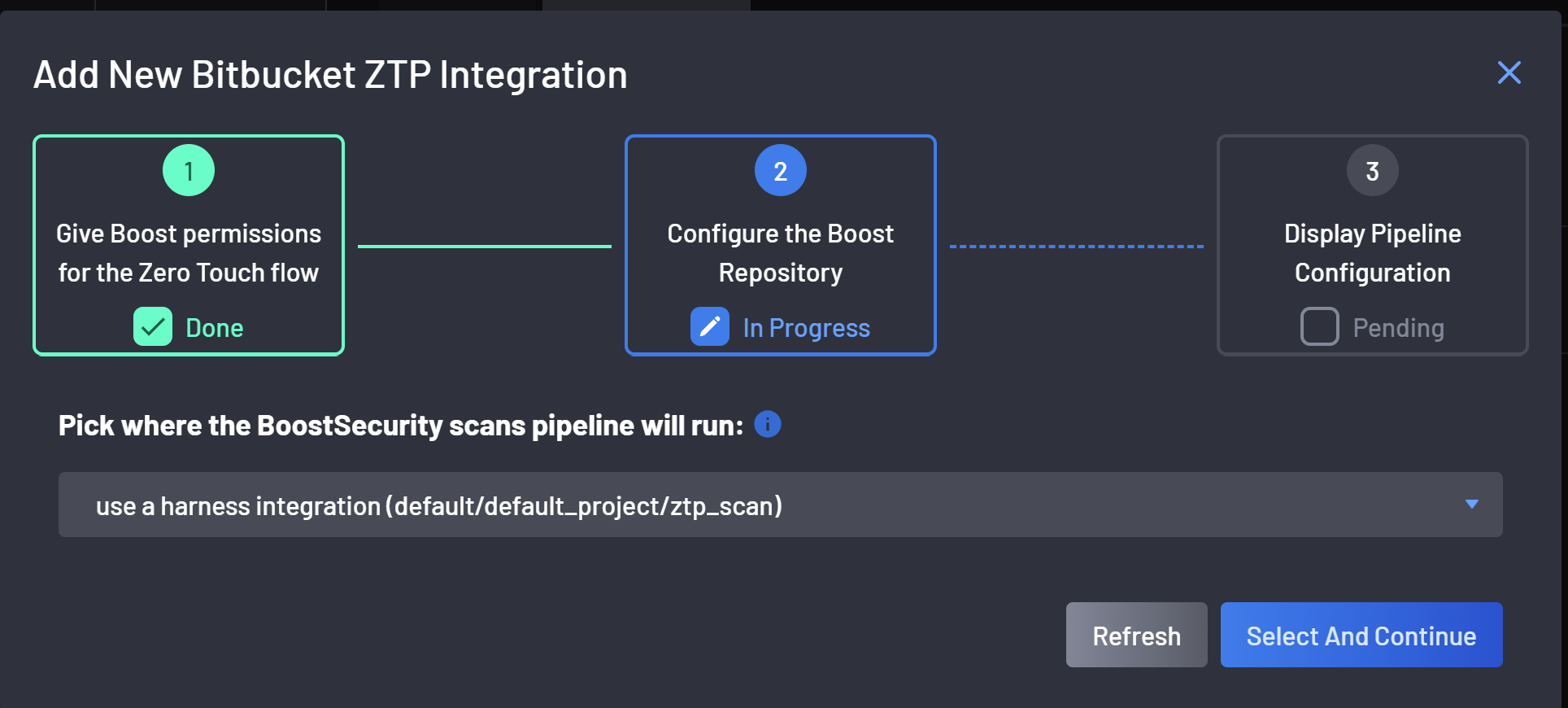The height and width of the screenshot is (708, 1568).
Task: Click the green Done checkmark icon
Action: tap(153, 326)
